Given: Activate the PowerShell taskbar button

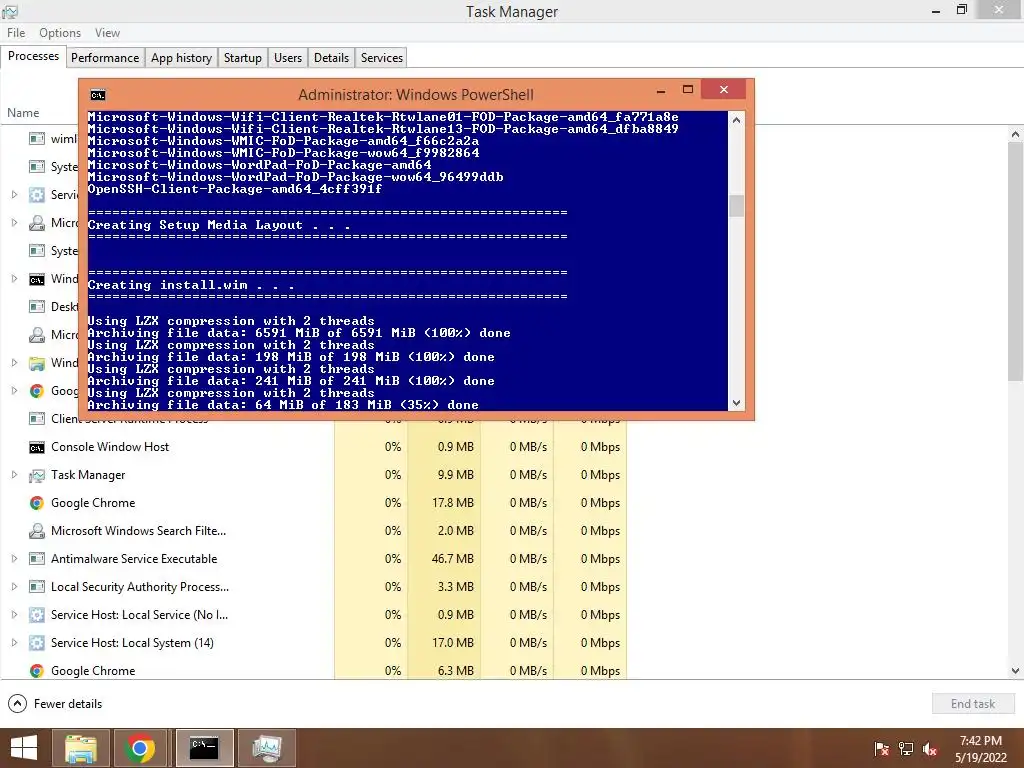Looking at the screenshot, I should pos(204,748).
